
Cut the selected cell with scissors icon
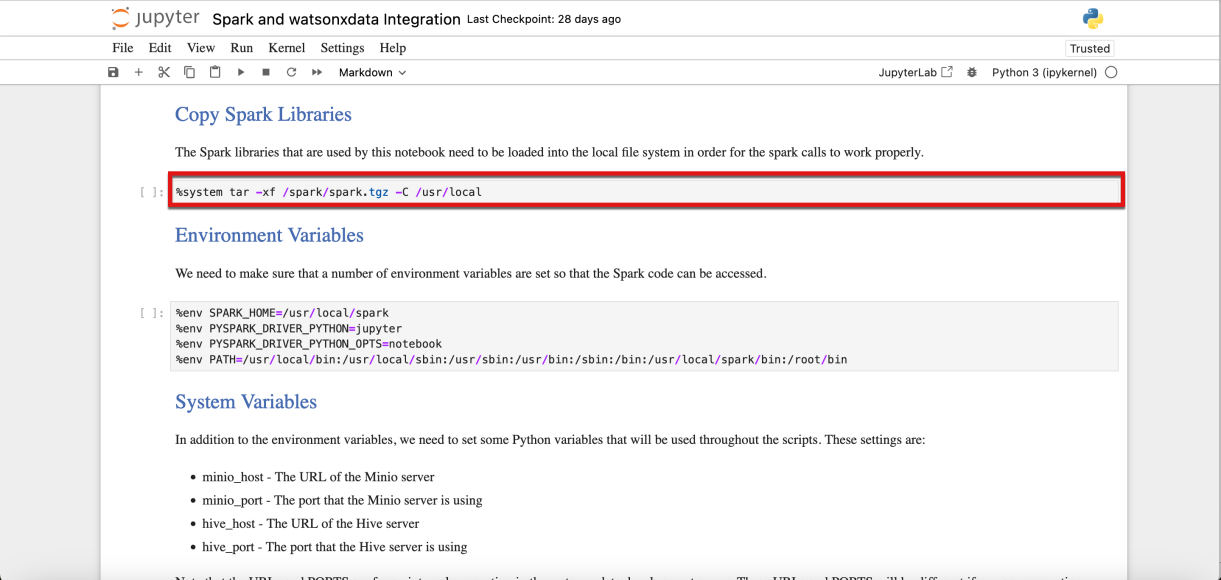coord(164,72)
